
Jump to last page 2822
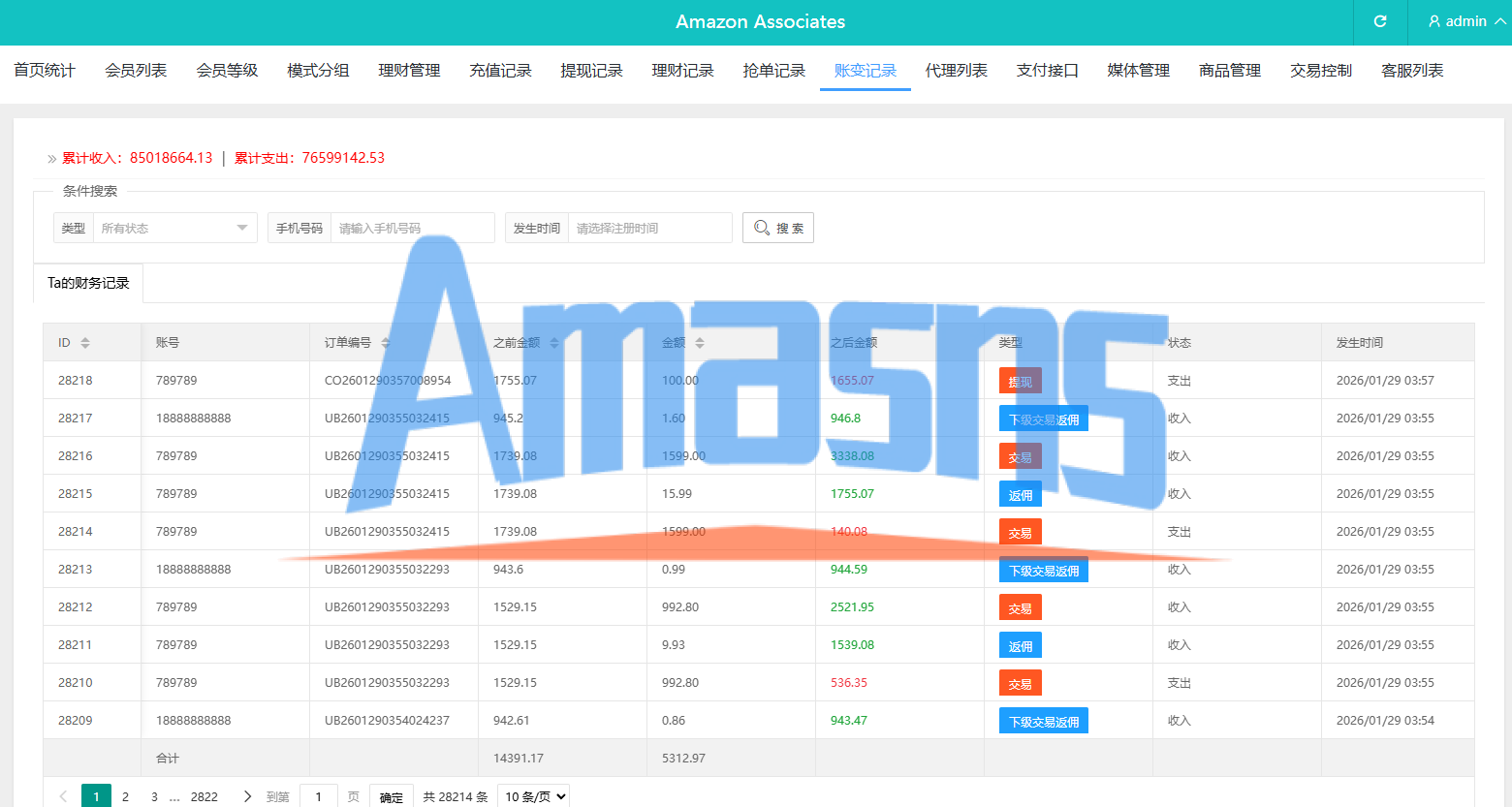pyautogui.click(x=205, y=796)
